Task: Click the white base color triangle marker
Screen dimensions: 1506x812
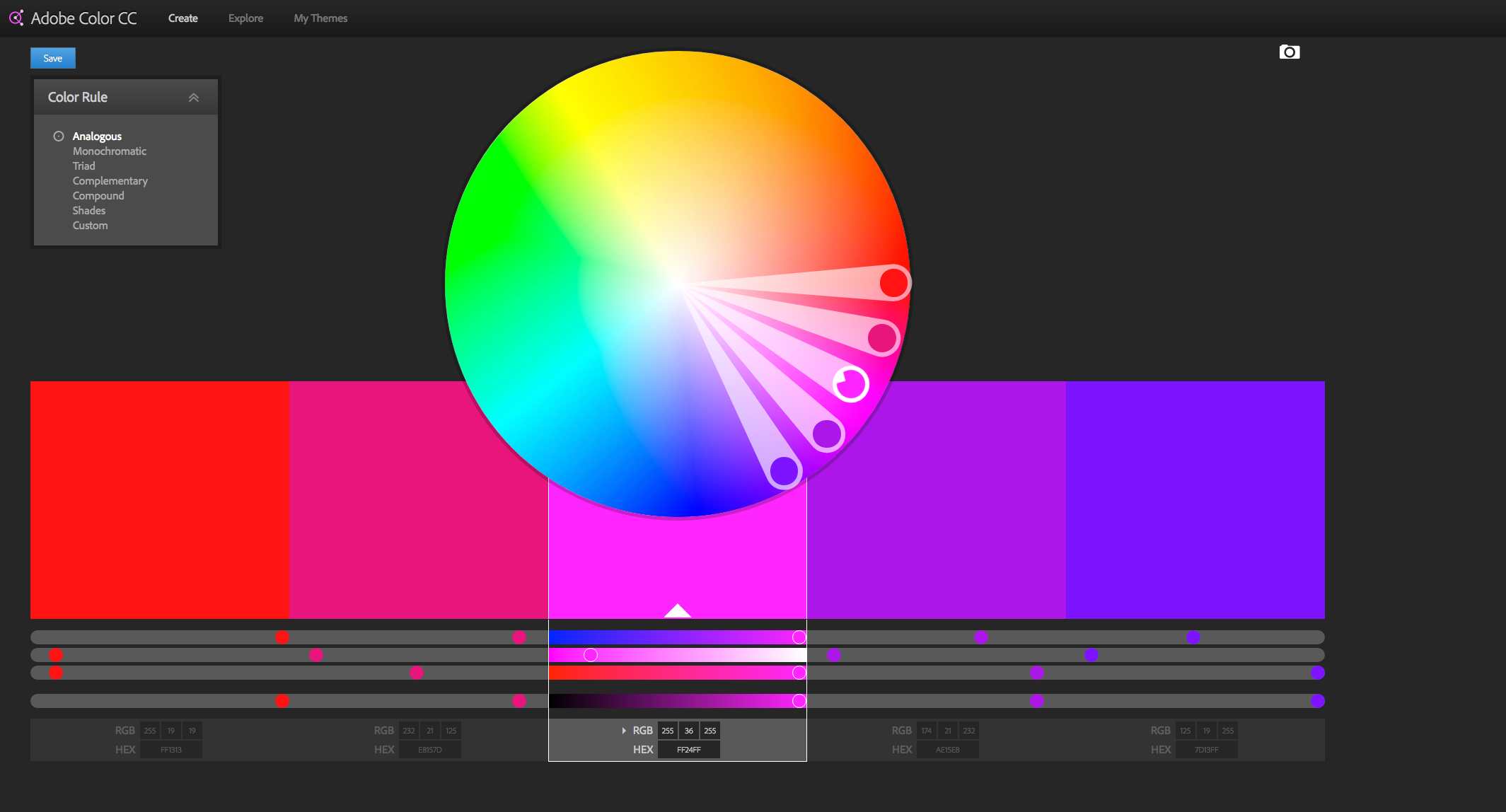Action: point(677,610)
